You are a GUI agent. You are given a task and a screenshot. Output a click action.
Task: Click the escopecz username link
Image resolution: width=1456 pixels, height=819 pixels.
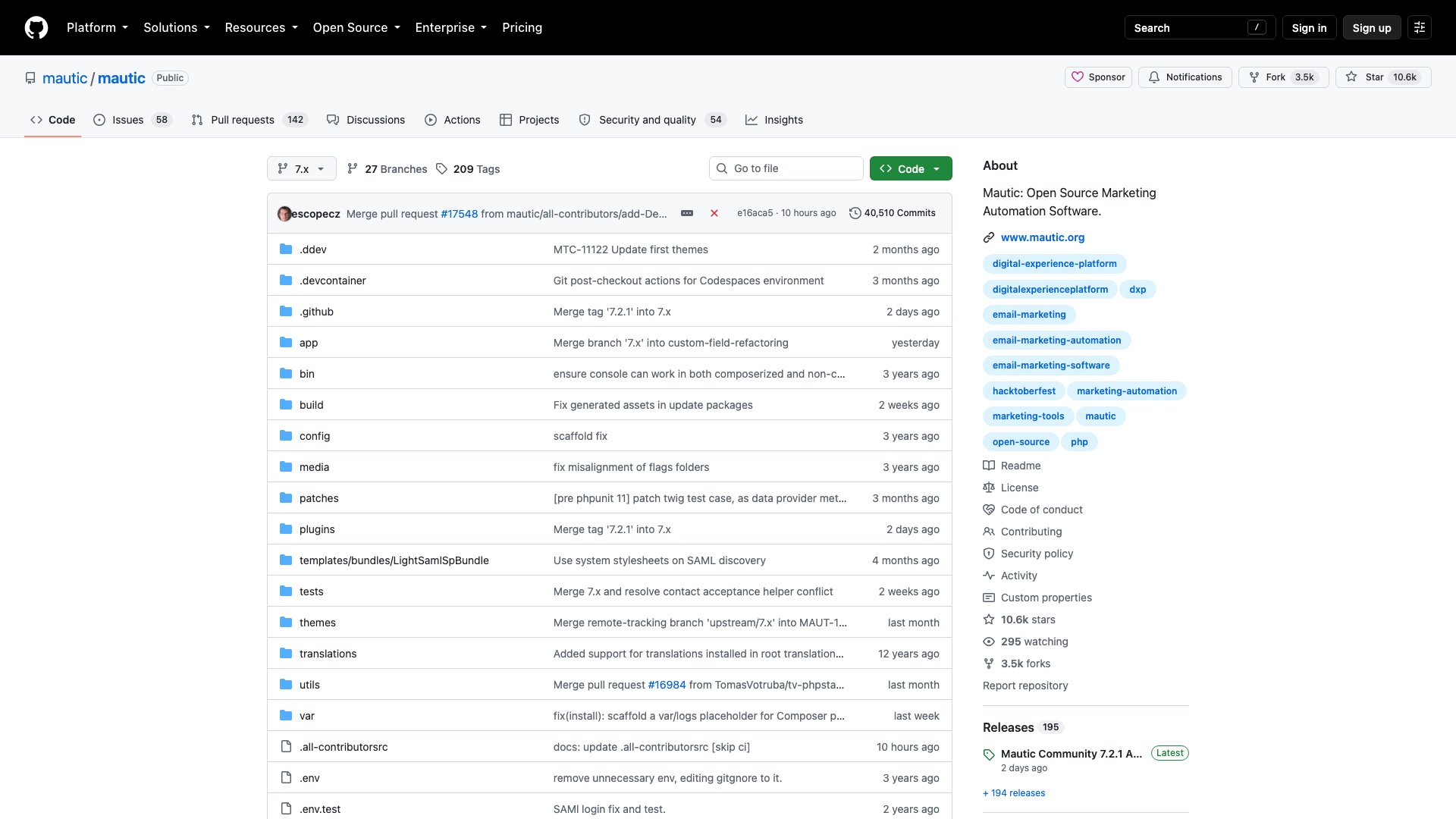(316, 214)
